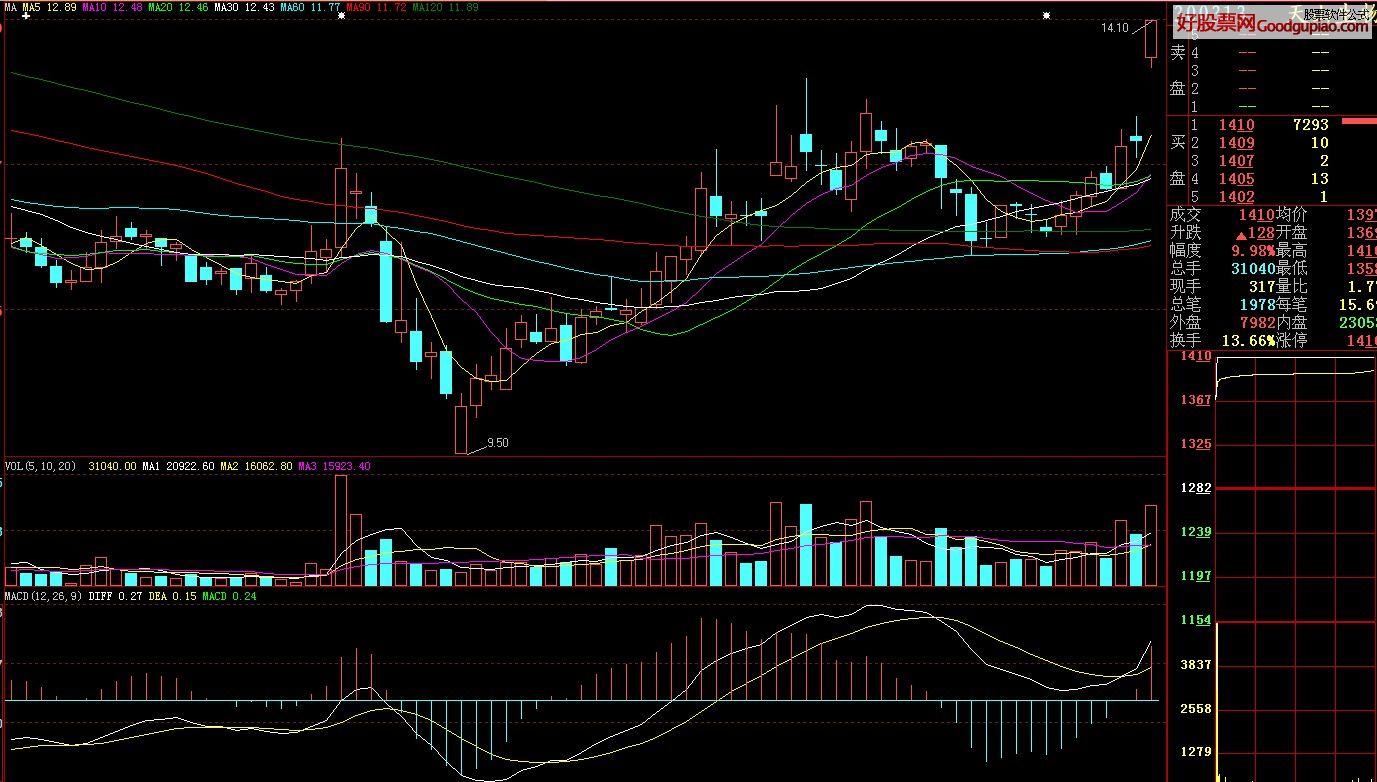Screen dimensions: 1377x782
Task: Select the 均价 average price label
Action: tap(1292, 214)
